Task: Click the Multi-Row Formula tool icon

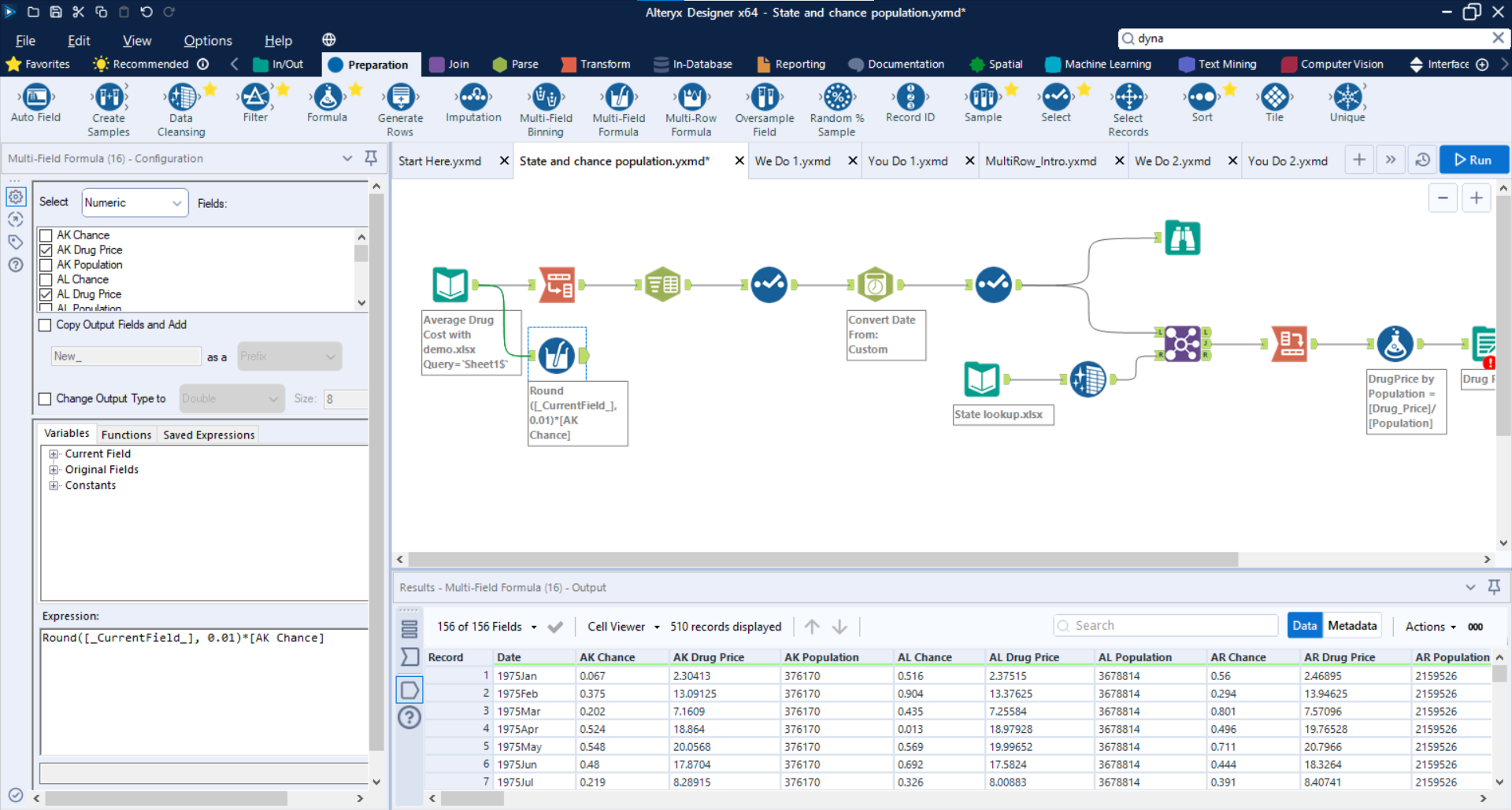Action: click(691, 98)
